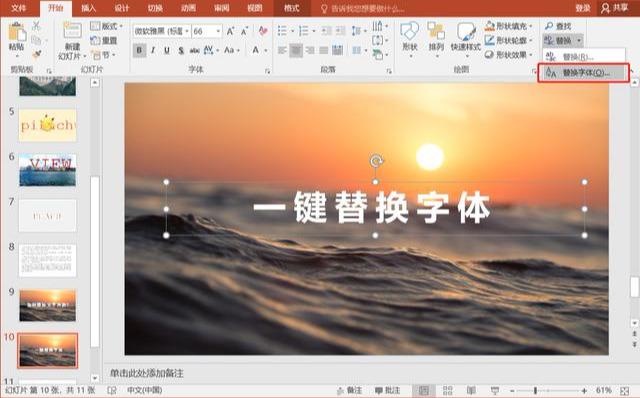
Task: Click the rotate handle above title textbox
Action: tap(376, 161)
